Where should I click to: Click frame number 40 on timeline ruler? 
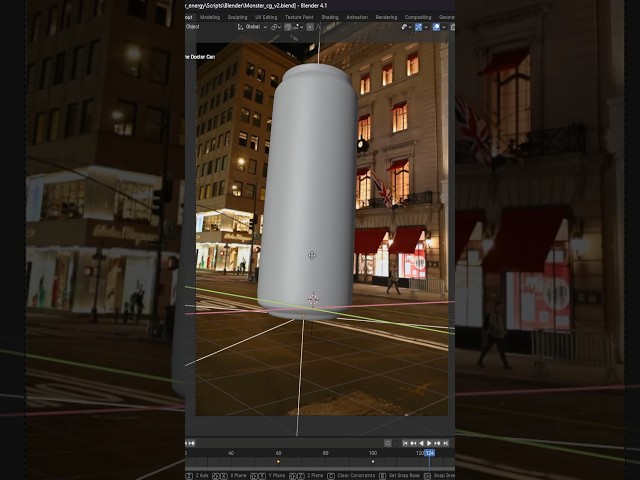point(231,453)
